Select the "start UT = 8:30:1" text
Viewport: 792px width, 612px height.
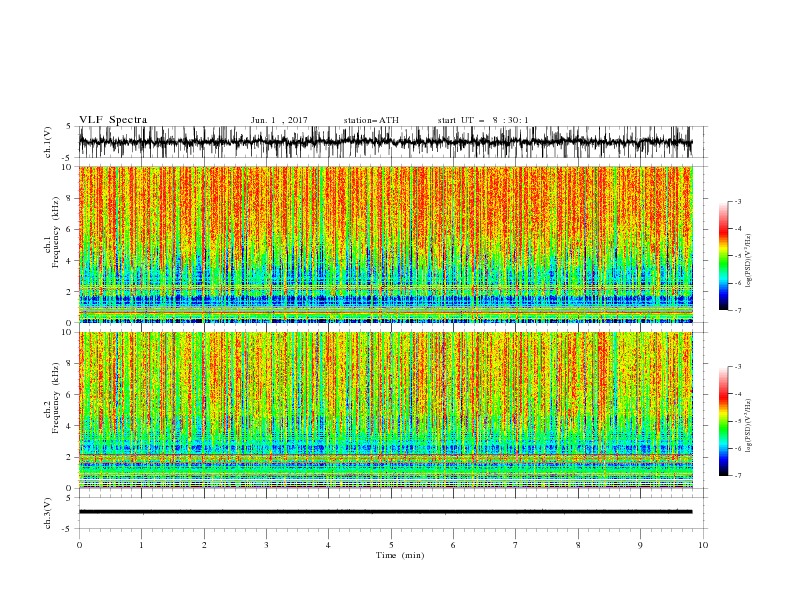483,120
